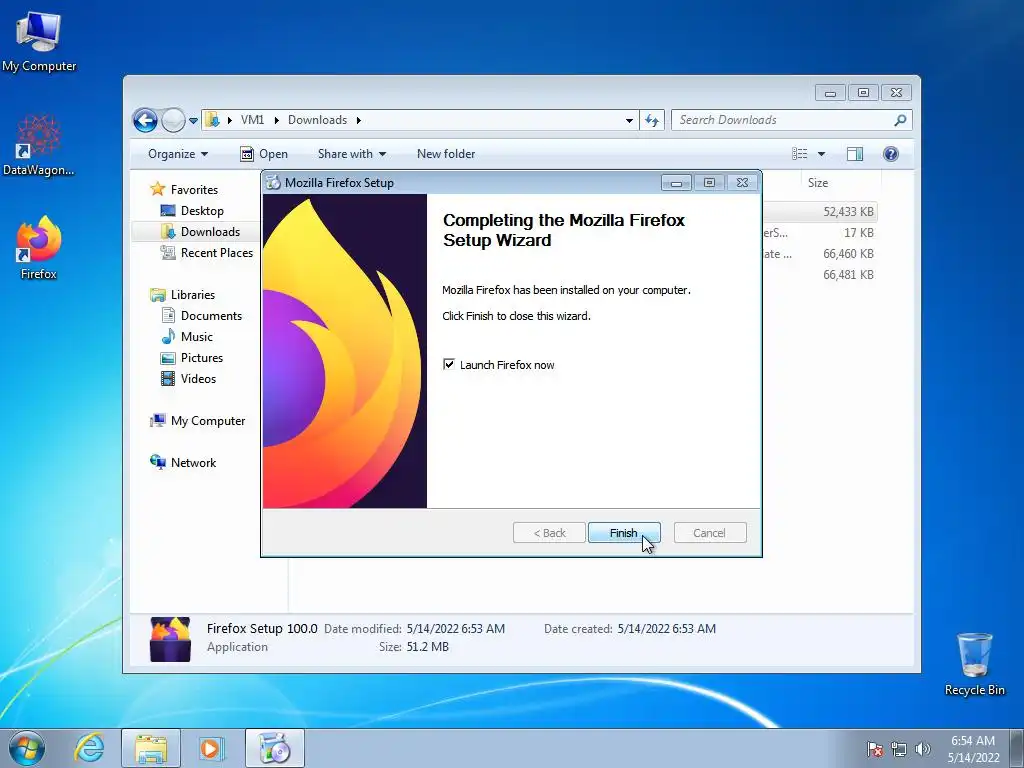Select Network in navigation pane
1024x768 pixels.
pyautogui.click(x=193, y=463)
